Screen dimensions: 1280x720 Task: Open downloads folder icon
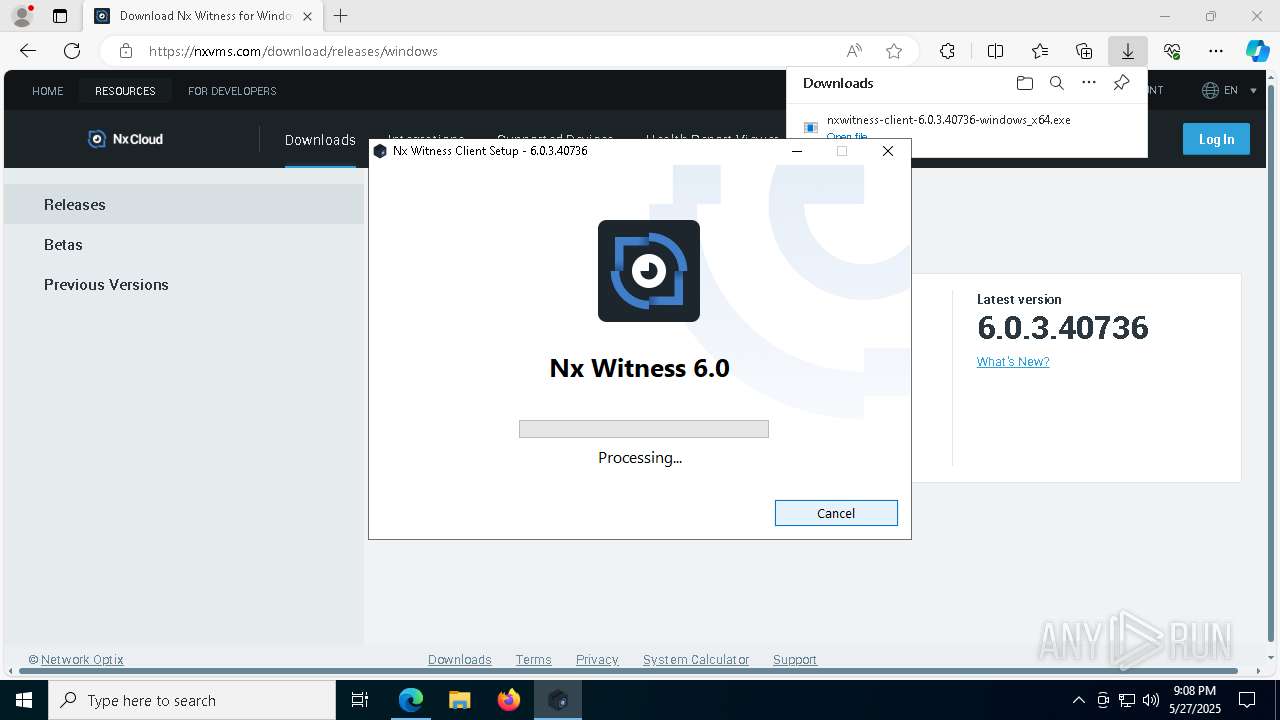coord(1024,83)
